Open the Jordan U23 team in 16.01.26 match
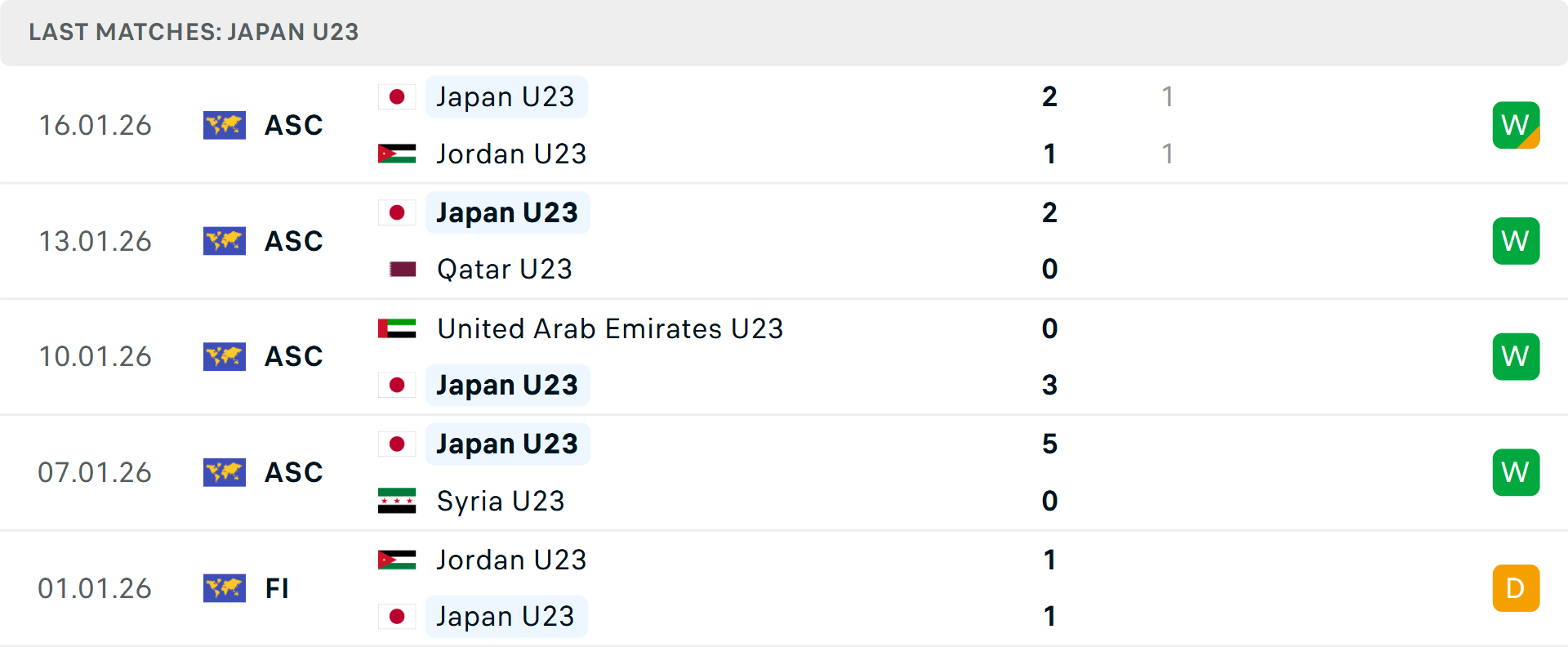Viewport: 1568px width, 647px height. click(511, 154)
